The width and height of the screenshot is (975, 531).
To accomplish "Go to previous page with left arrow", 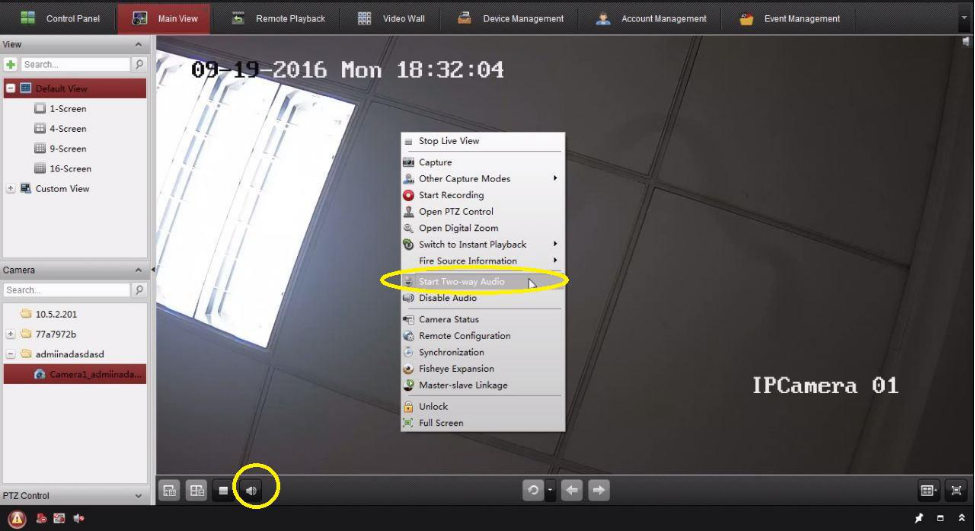I will [572, 490].
